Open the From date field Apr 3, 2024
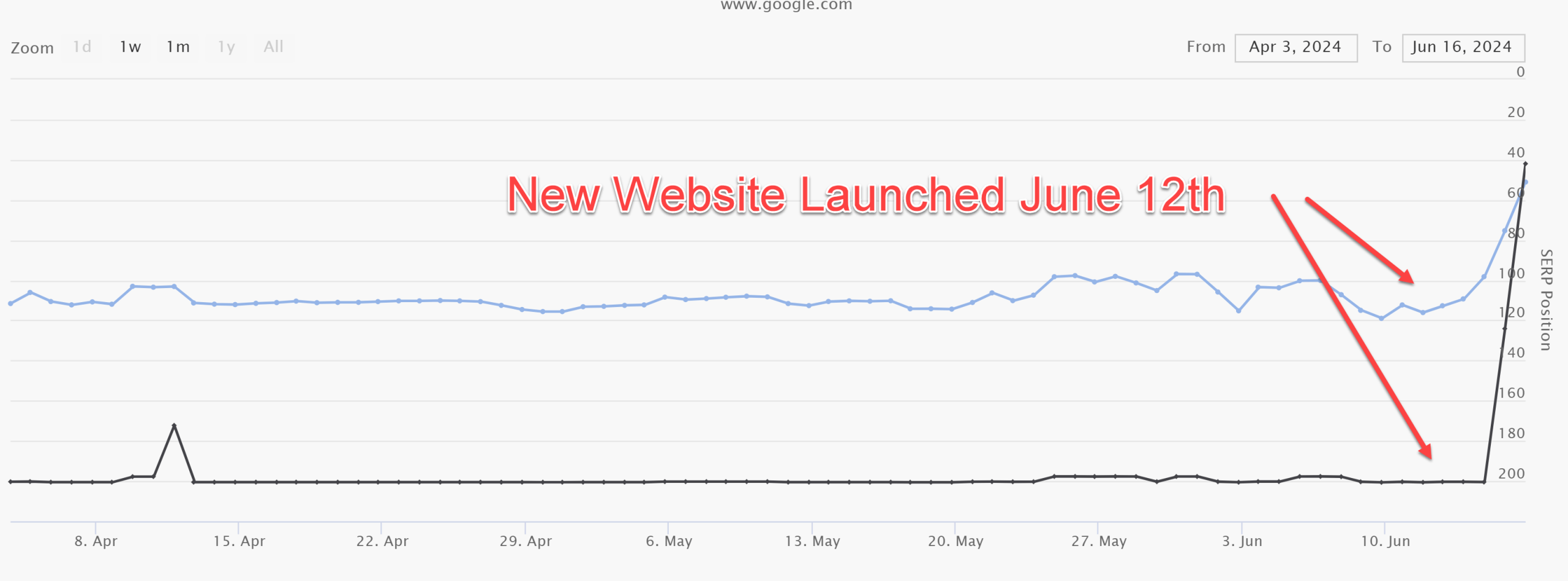 coord(1295,47)
